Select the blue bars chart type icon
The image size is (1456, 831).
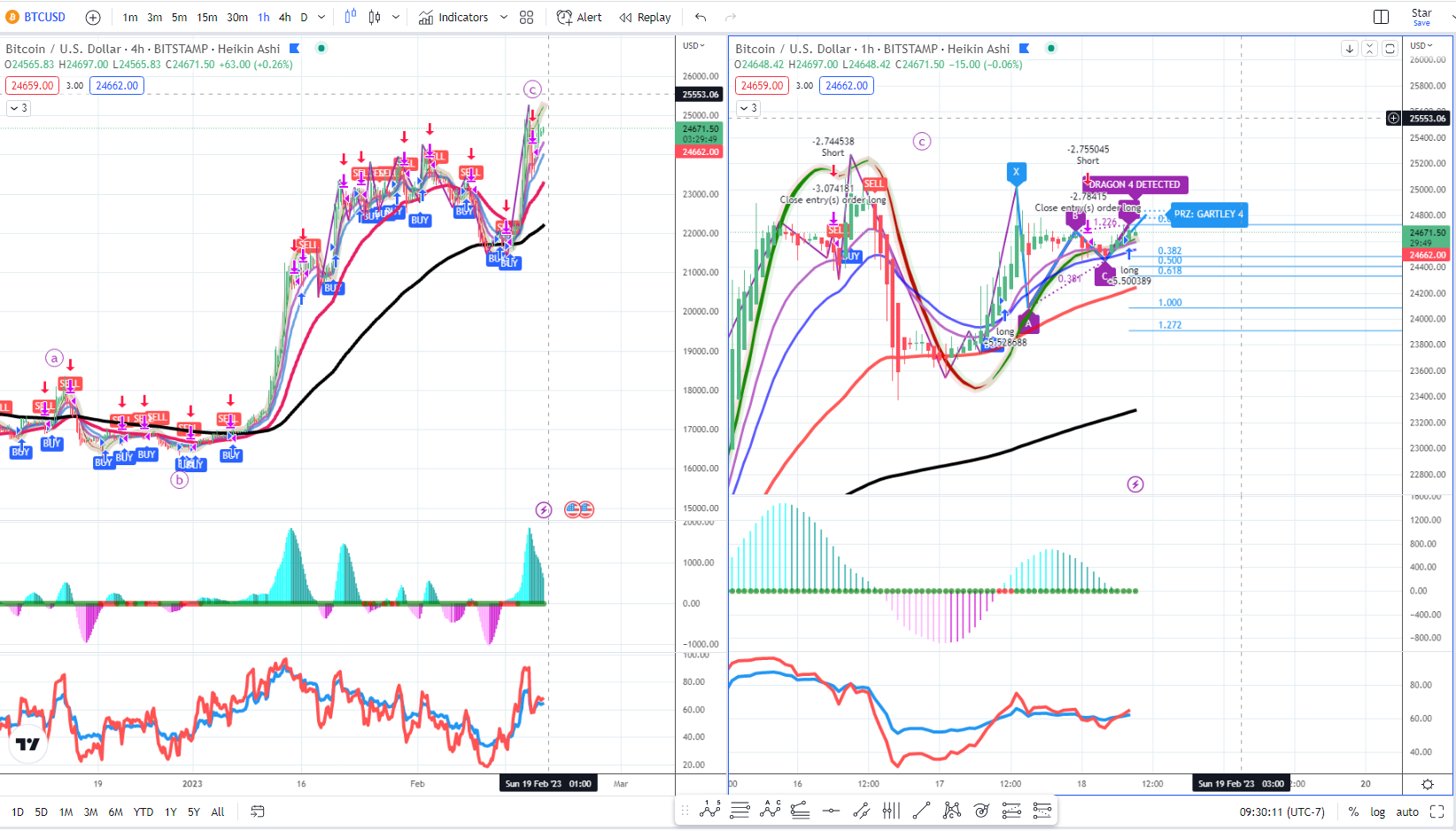tap(350, 17)
